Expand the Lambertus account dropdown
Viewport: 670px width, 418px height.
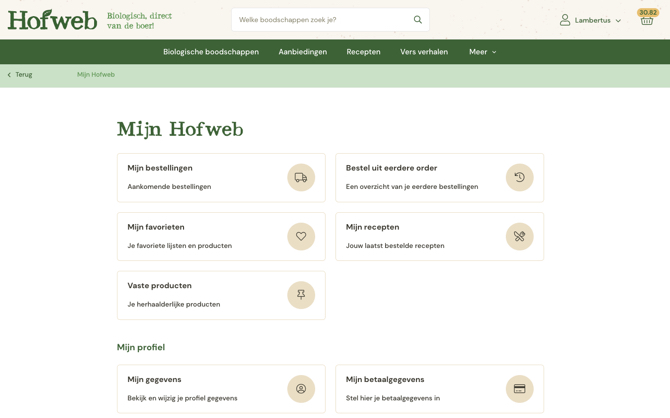click(x=591, y=20)
